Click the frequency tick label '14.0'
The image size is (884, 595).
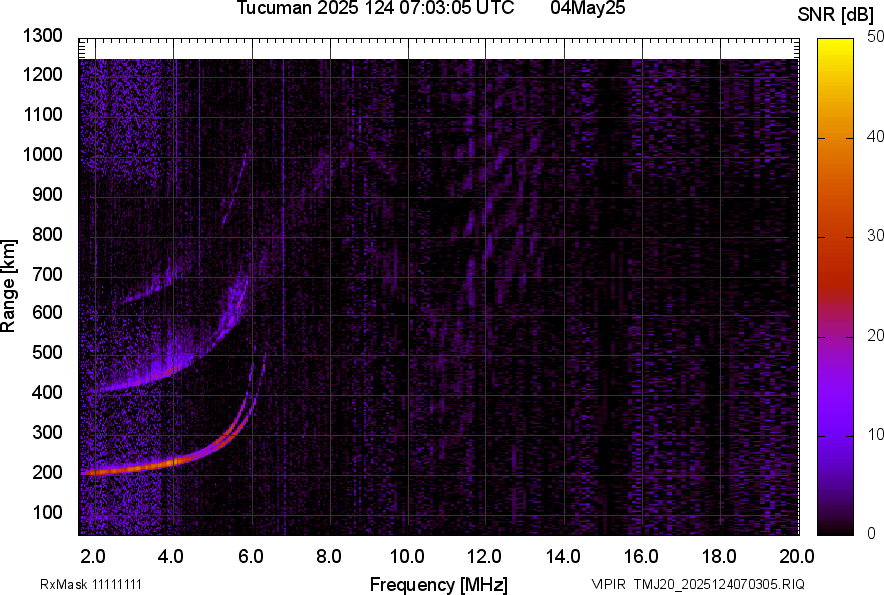[563, 557]
